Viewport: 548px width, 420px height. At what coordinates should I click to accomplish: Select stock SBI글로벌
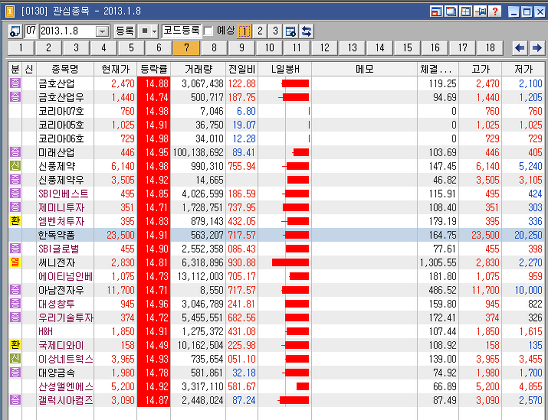tap(59, 249)
